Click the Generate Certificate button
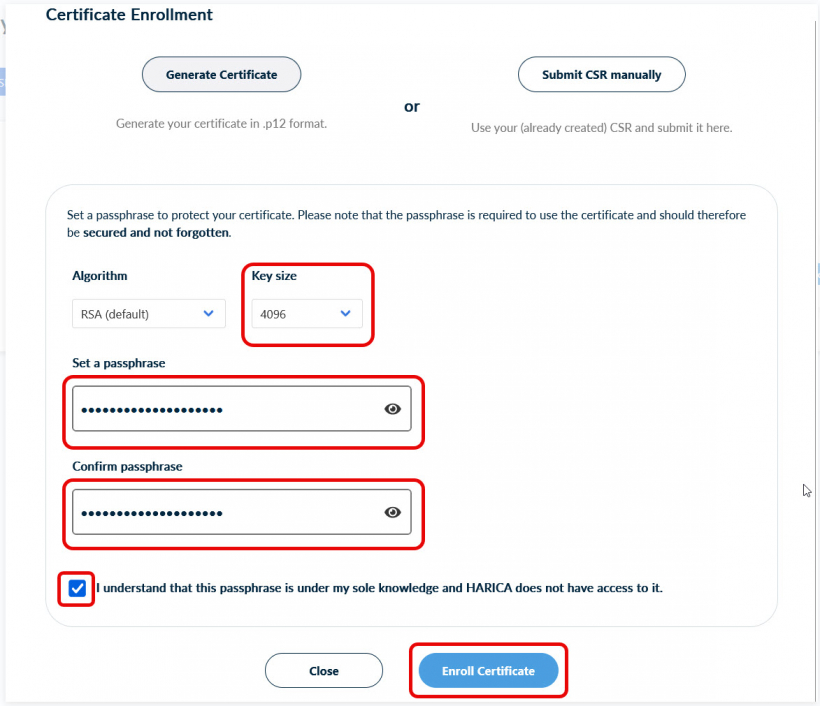This screenshot has height=706, width=820. [x=221, y=75]
